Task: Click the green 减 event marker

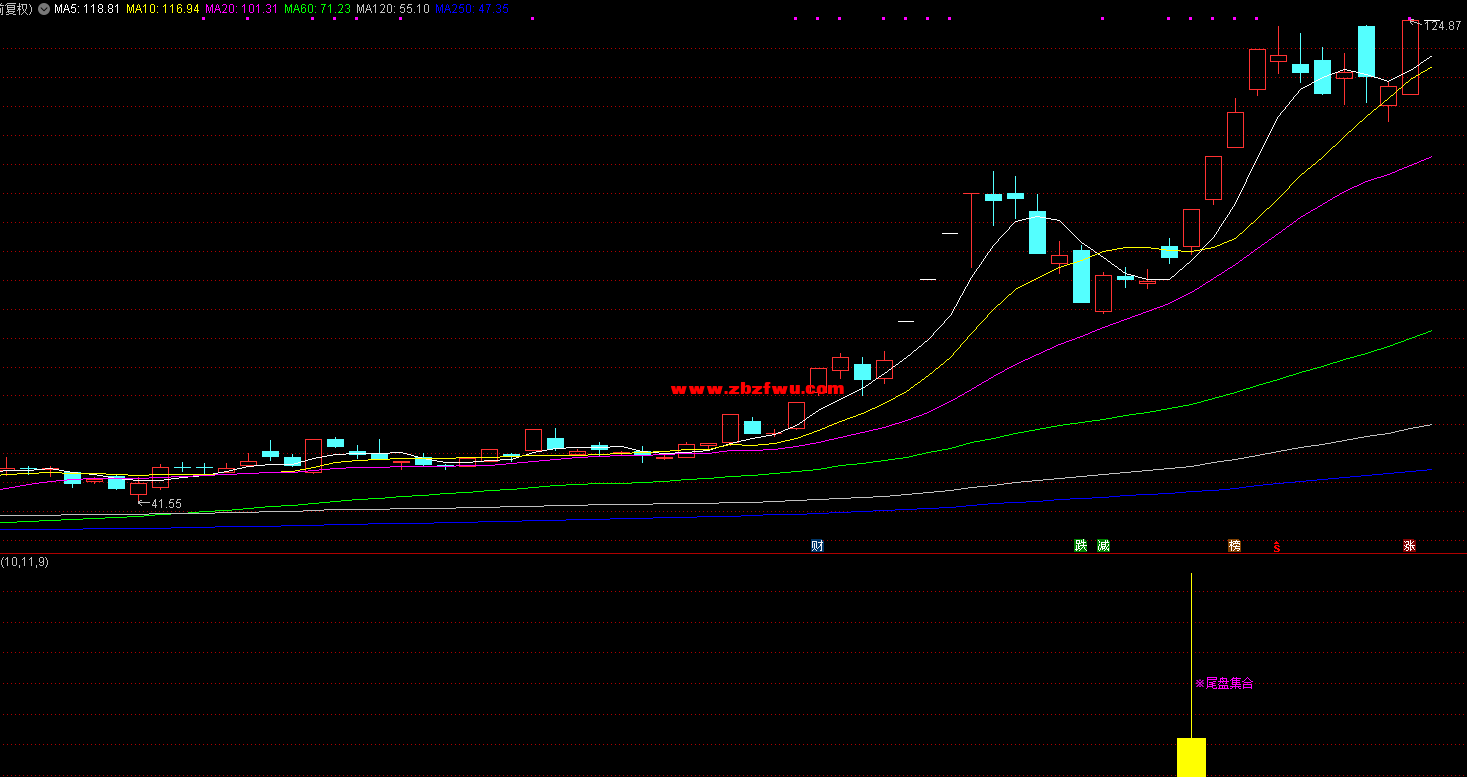Action: pos(1102,546)
